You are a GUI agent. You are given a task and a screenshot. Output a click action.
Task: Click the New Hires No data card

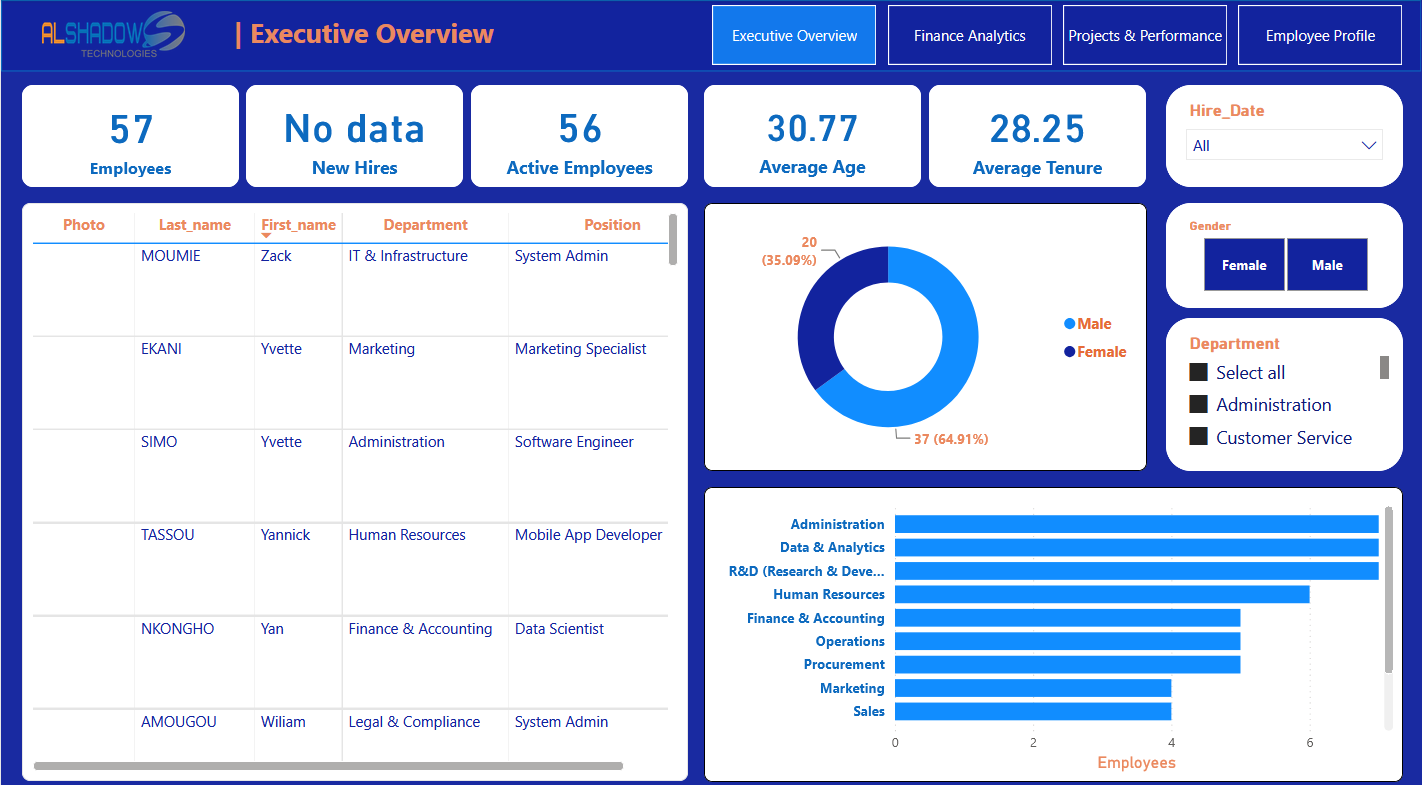point(355,136)
